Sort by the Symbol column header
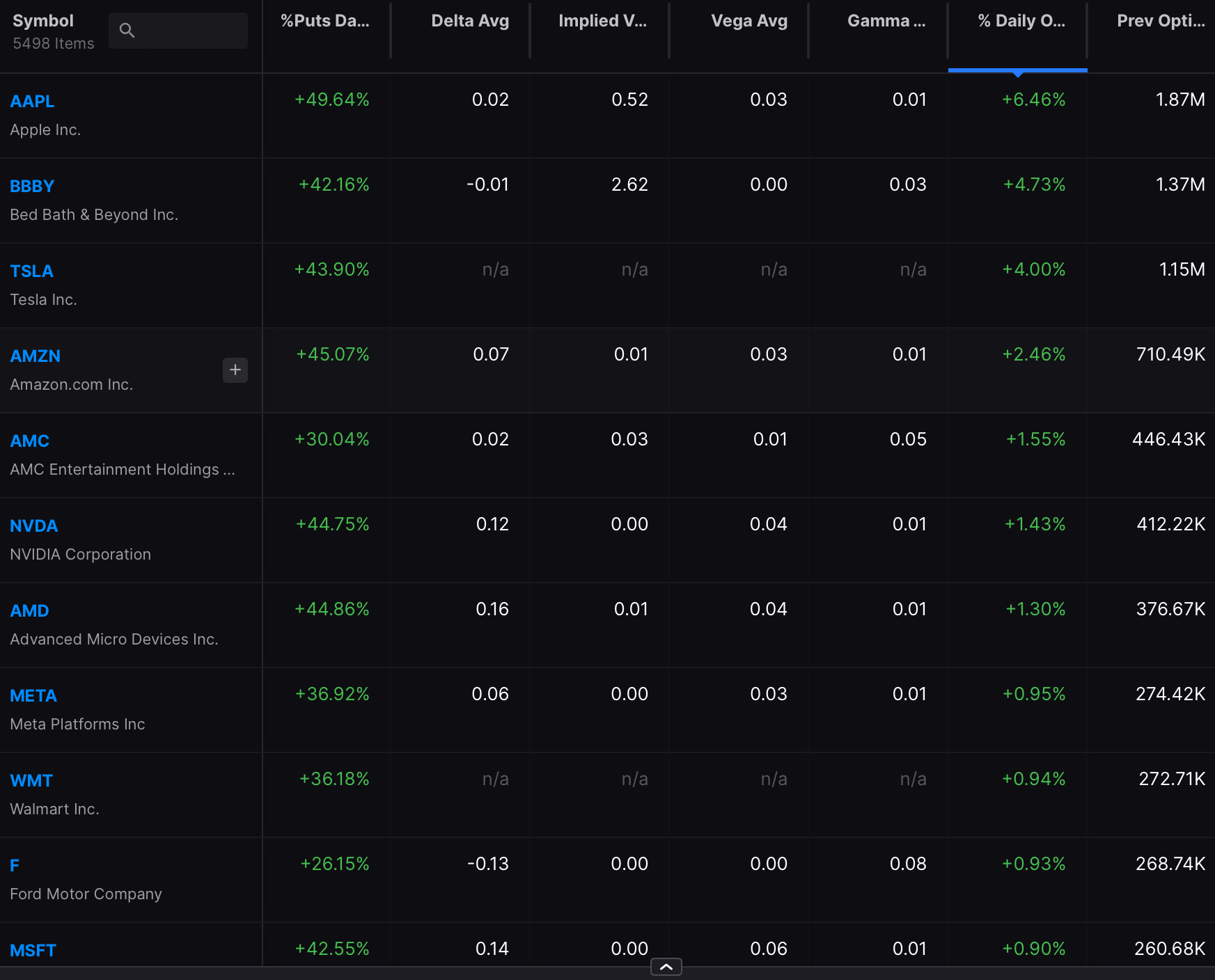Viewport: 1215px width, 980px height. 43,21
